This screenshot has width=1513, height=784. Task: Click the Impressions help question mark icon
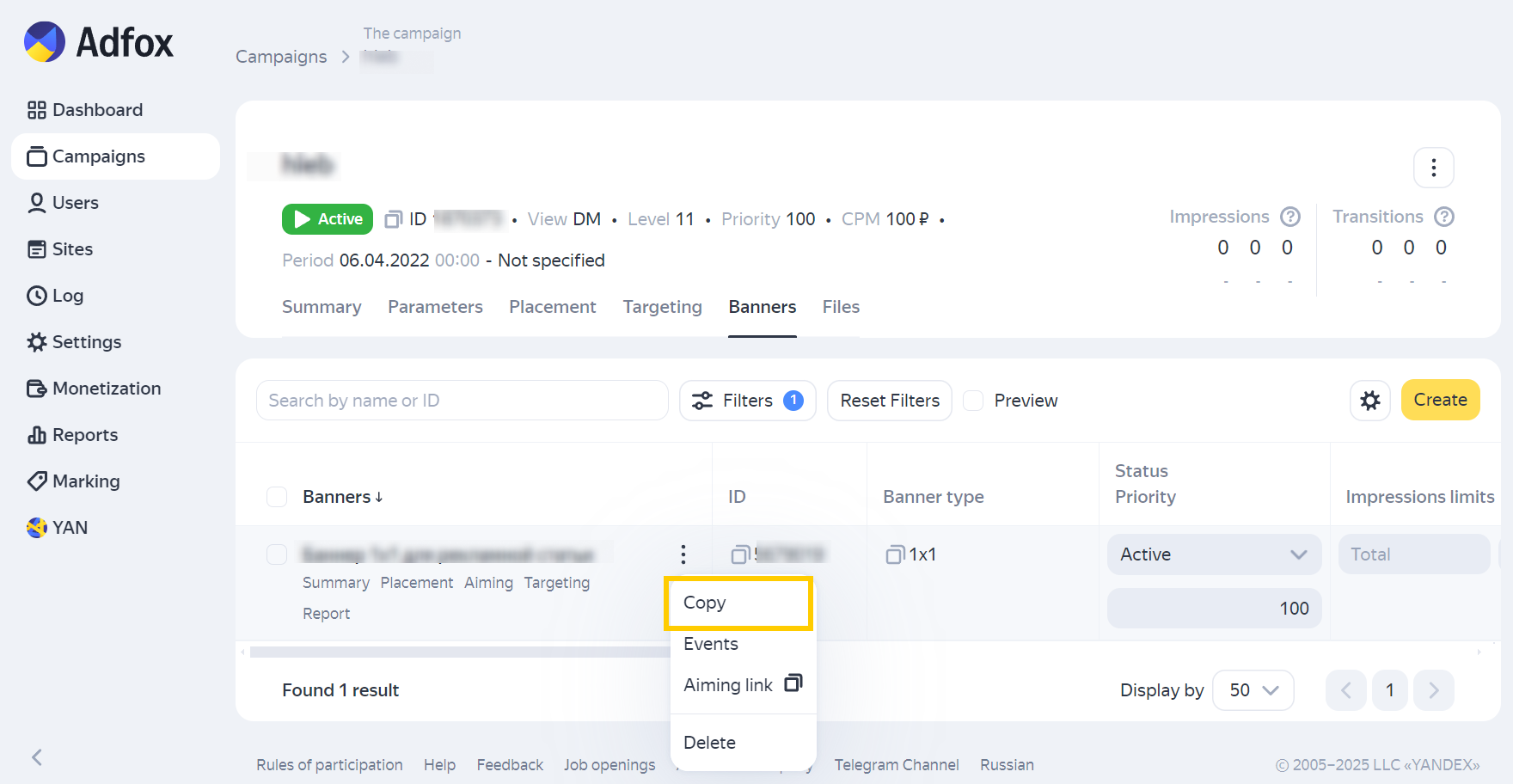(x=1289, y=217)
